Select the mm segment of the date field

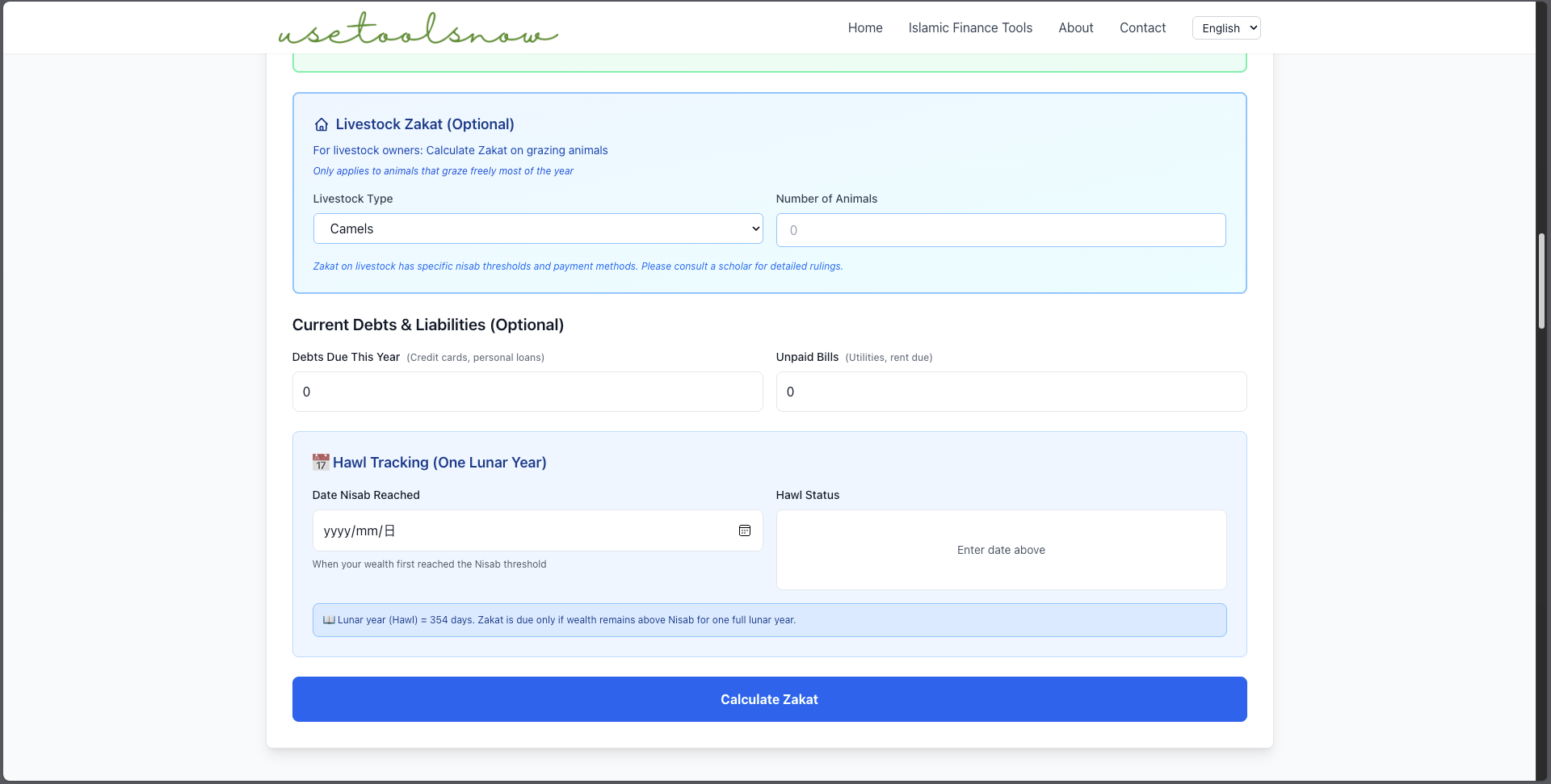367,531
